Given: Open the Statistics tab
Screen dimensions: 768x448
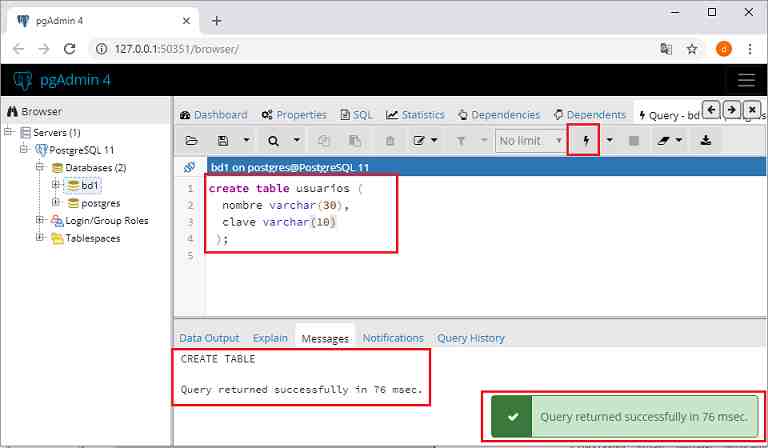Looking at the screenshot, I should (415, 115).
